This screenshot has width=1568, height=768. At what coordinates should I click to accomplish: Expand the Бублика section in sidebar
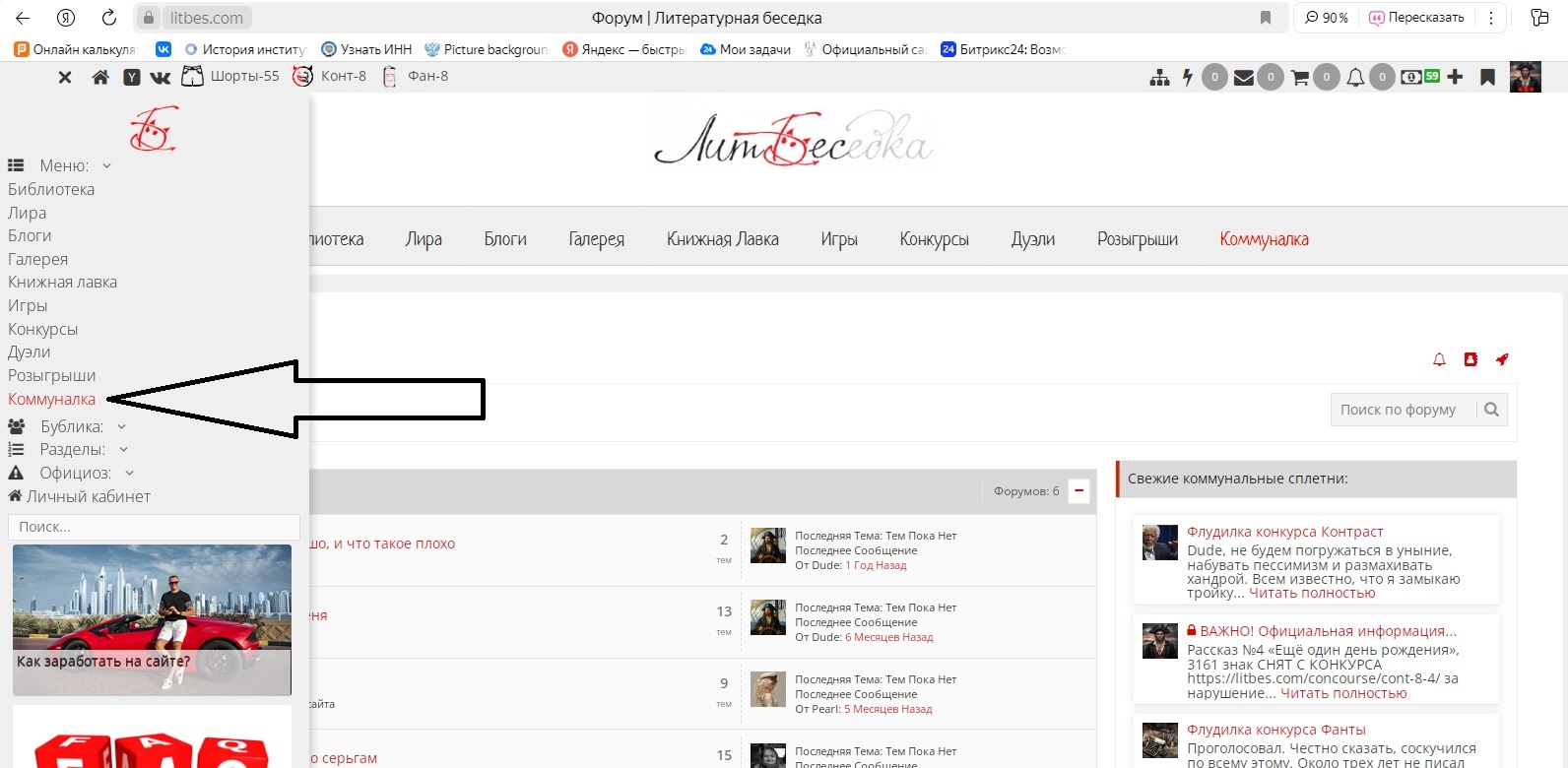pyautogui.click(x=121, y=426)
